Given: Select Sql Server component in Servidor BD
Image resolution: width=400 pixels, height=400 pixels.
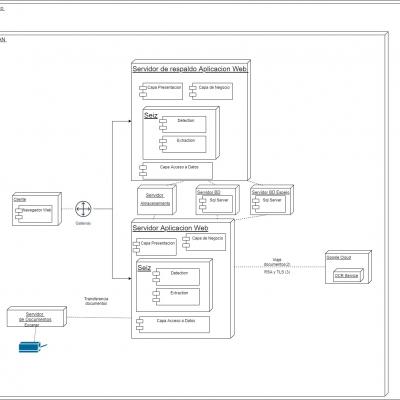Looking at the screenshot, I should coord(216,204).
